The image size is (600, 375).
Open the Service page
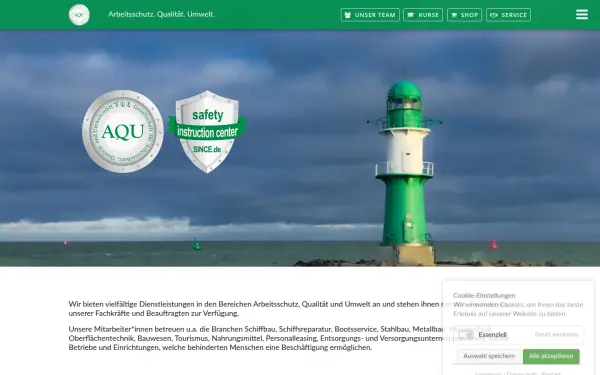509,15
